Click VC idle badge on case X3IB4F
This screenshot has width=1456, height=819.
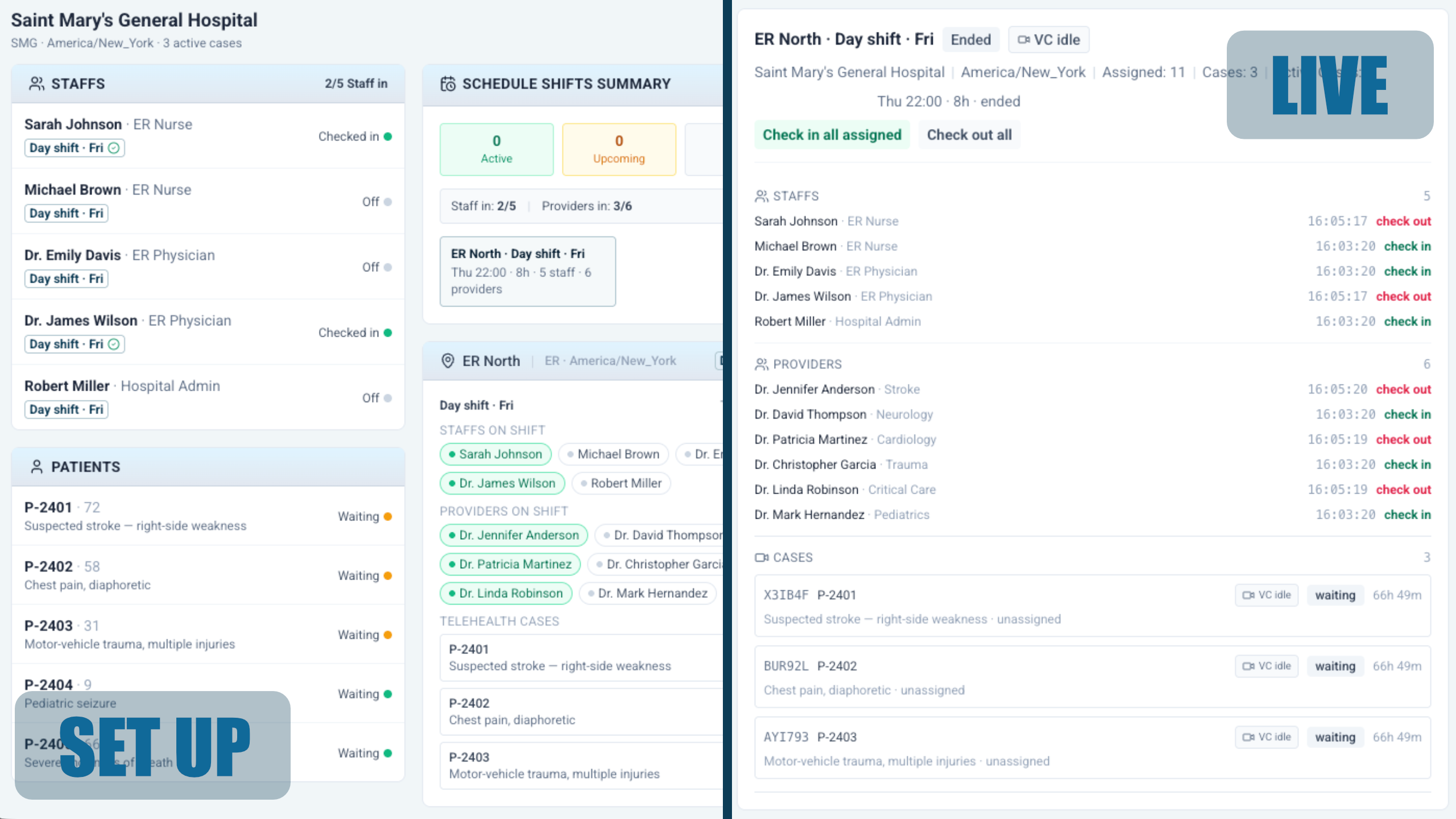point(1267,595)
